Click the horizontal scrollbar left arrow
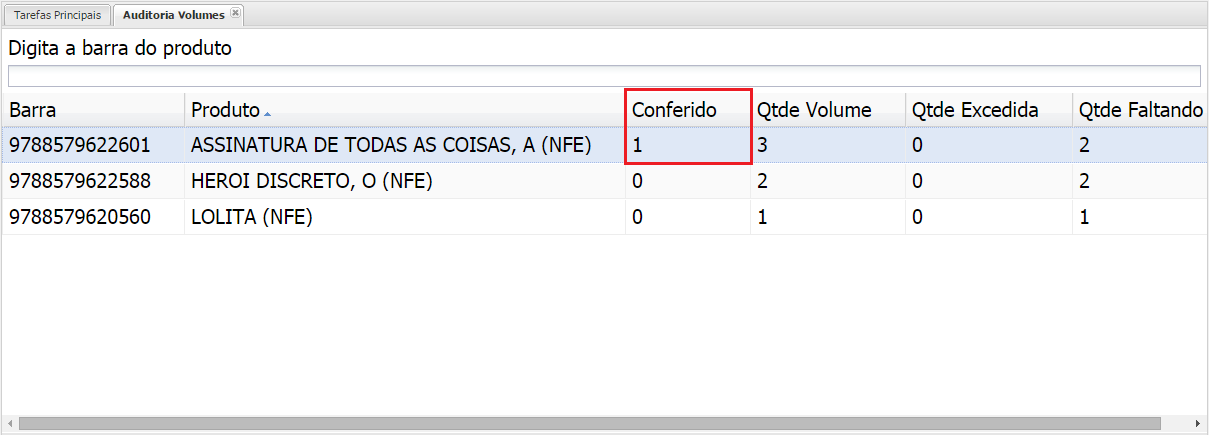1209x435 pixels. (9, 424)
